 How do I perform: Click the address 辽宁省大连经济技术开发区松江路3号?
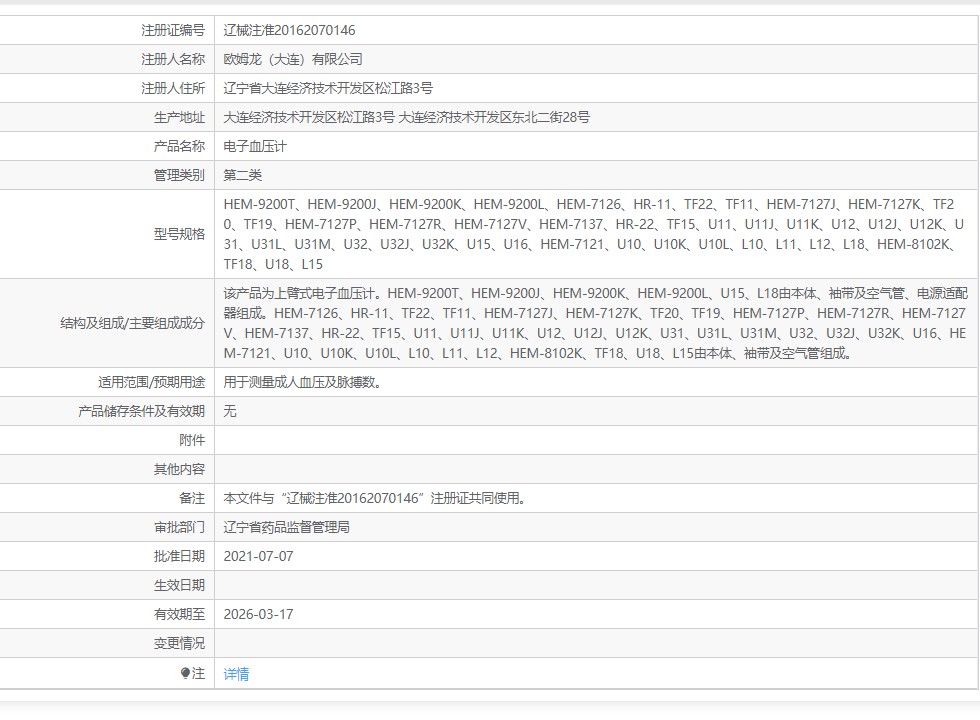coord(328,88)
